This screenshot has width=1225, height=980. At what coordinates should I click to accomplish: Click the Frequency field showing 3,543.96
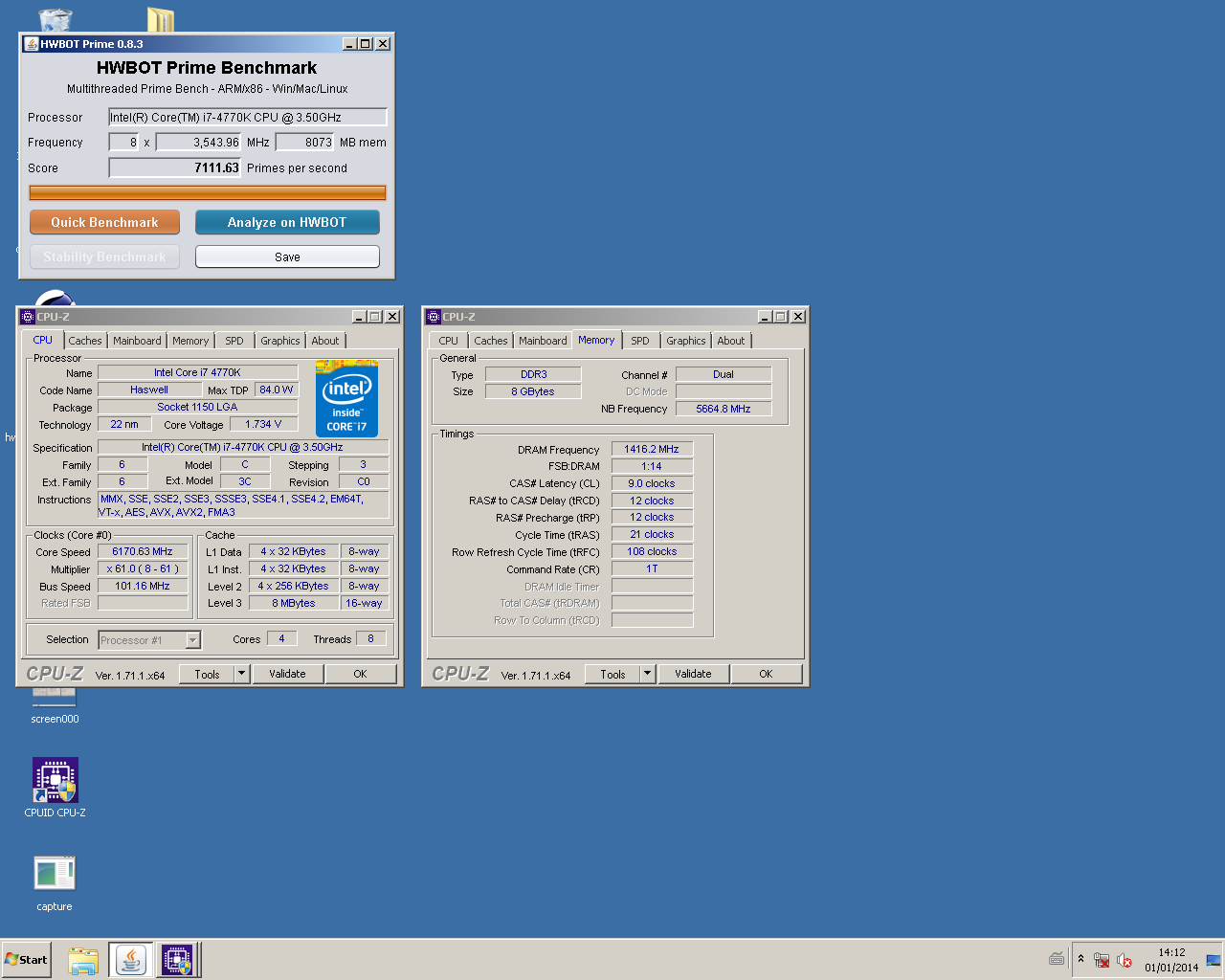198,143
